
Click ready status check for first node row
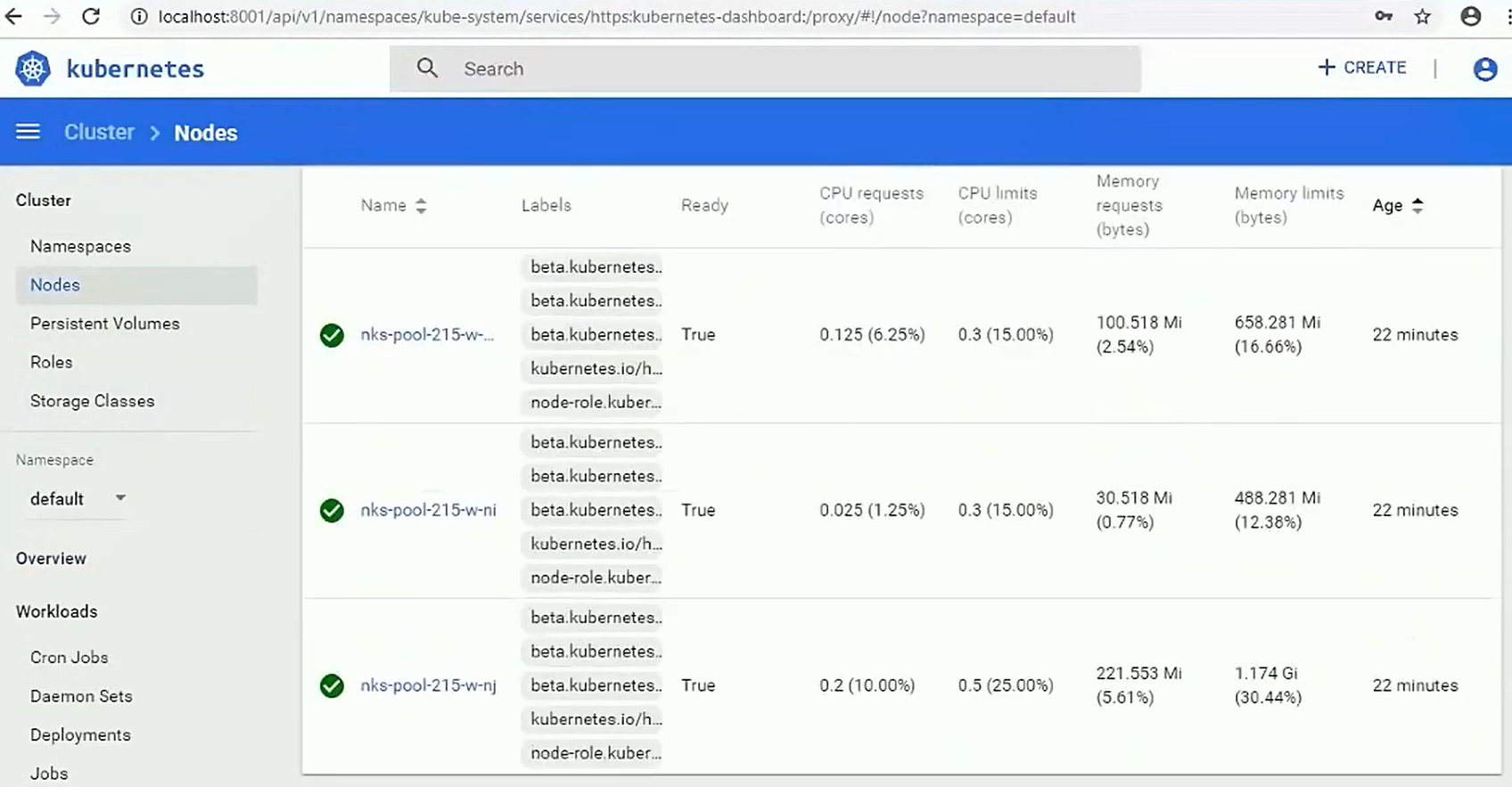[332, 334]
